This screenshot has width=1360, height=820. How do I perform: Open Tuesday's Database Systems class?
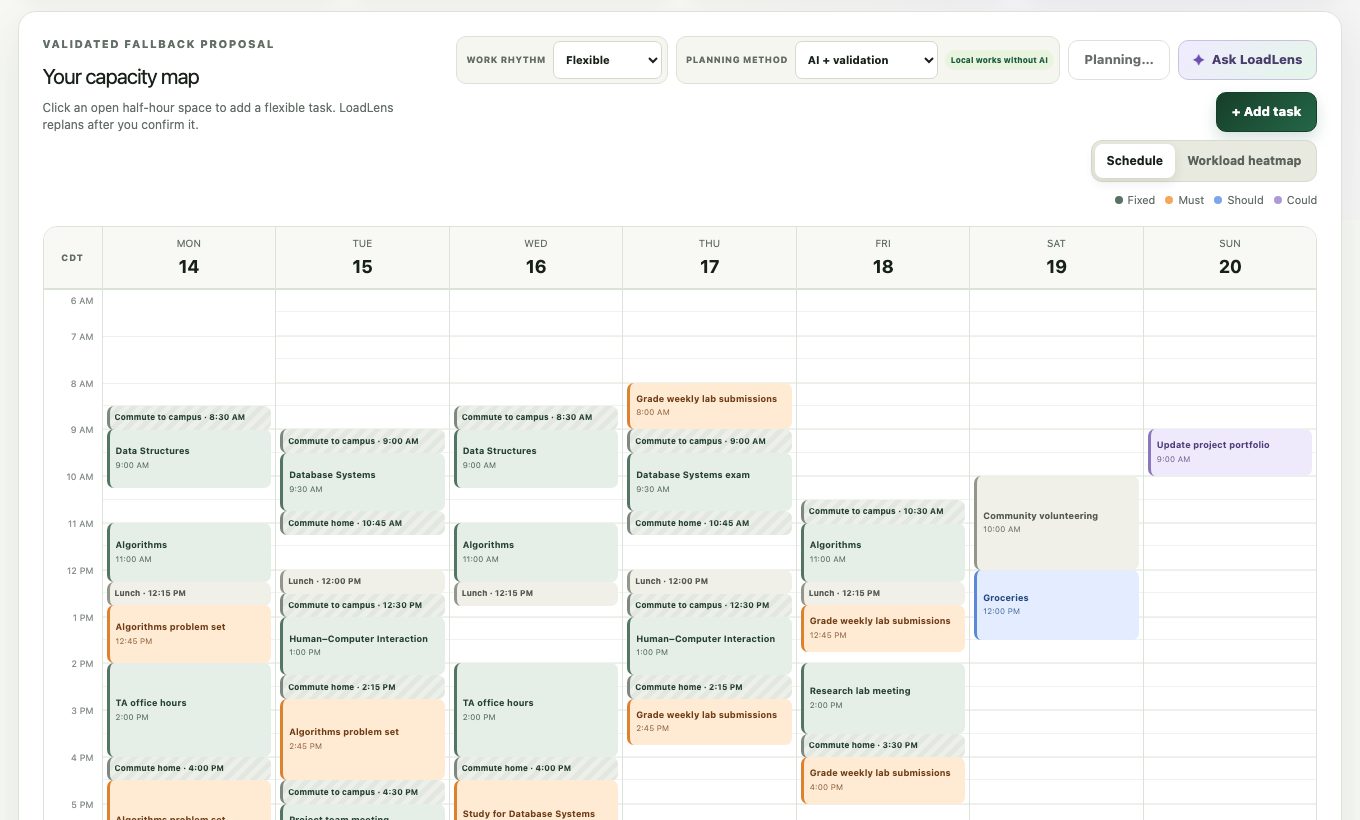coord(363,482)
